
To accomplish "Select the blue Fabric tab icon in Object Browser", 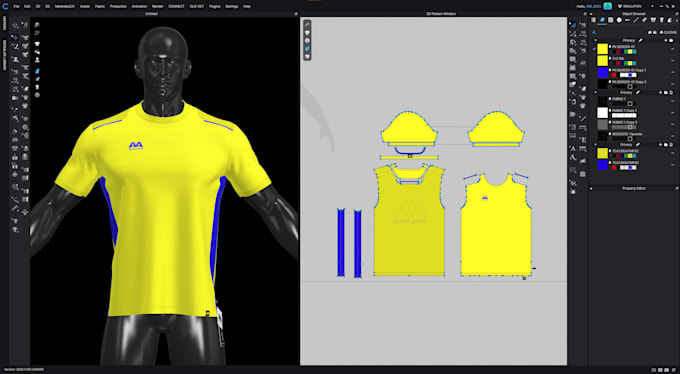I will [x=602, y=20].
